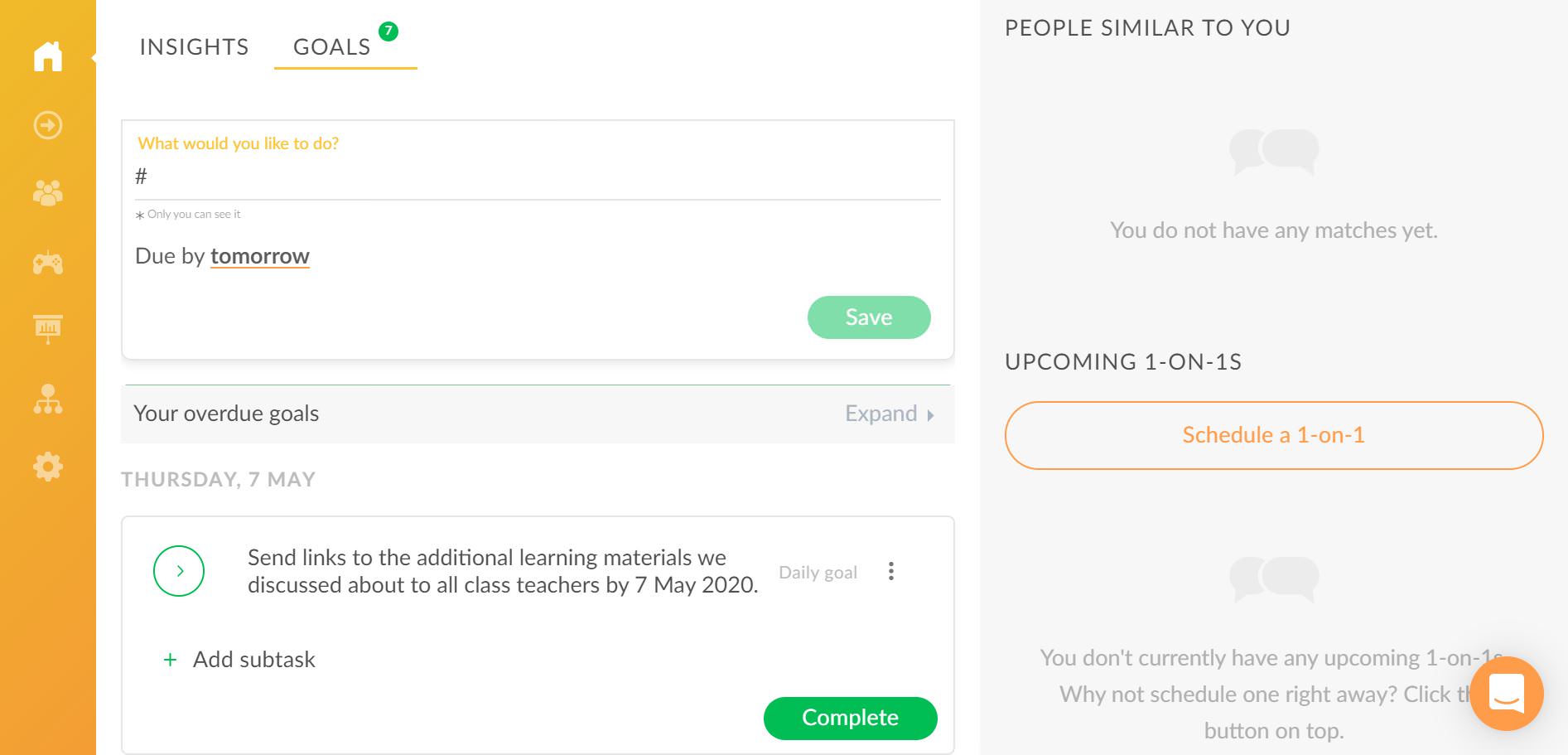
Task: Click Schedule a 1-on-1 button
Action: click(x=1274, y=435)
